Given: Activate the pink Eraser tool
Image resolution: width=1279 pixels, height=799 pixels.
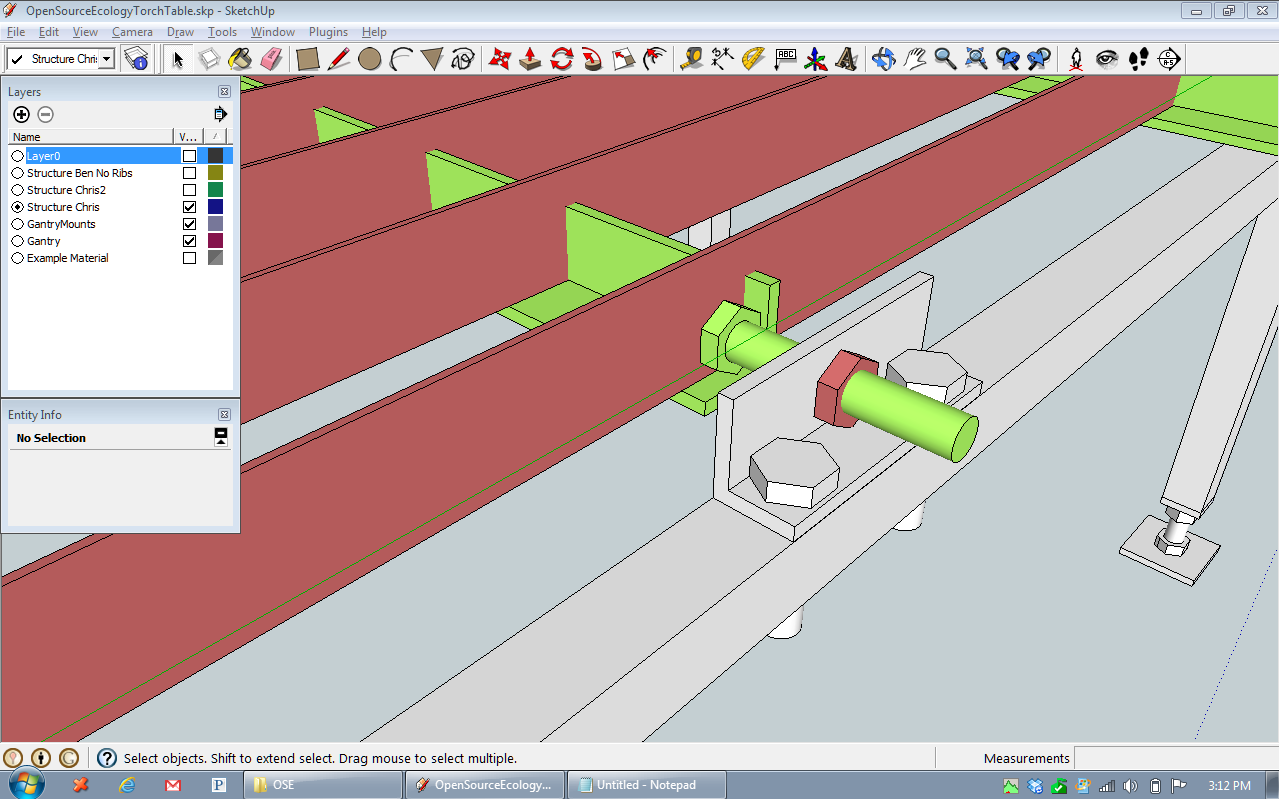Looking at the screenshot, I should pyautogui.click(x=271, y=59).
